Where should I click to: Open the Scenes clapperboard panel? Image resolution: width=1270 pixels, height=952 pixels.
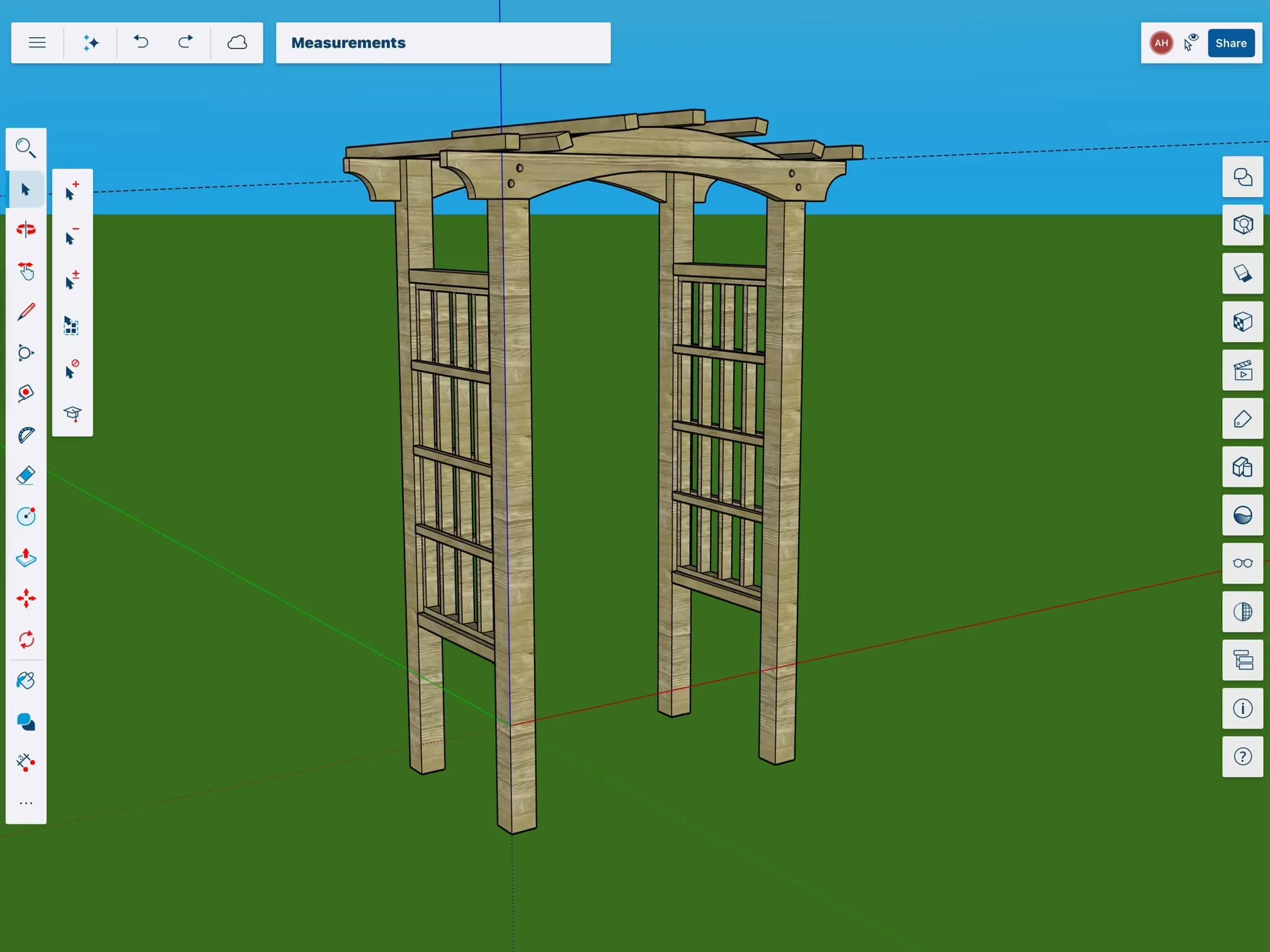point(1242,370)
